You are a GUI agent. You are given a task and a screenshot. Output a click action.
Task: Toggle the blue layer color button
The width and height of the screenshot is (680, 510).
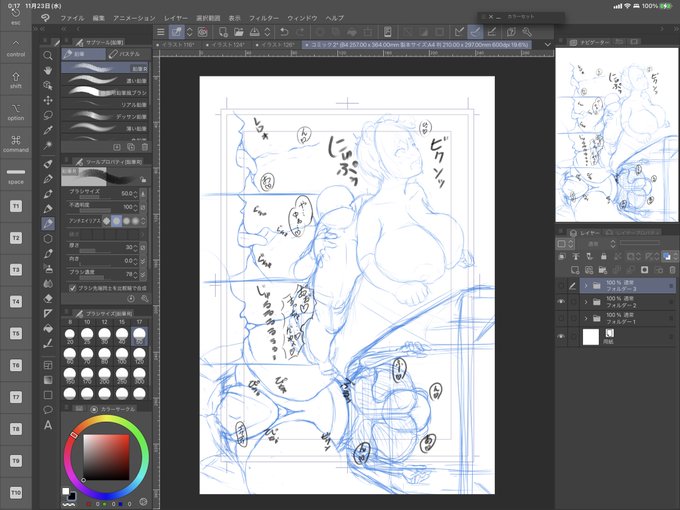666,256
